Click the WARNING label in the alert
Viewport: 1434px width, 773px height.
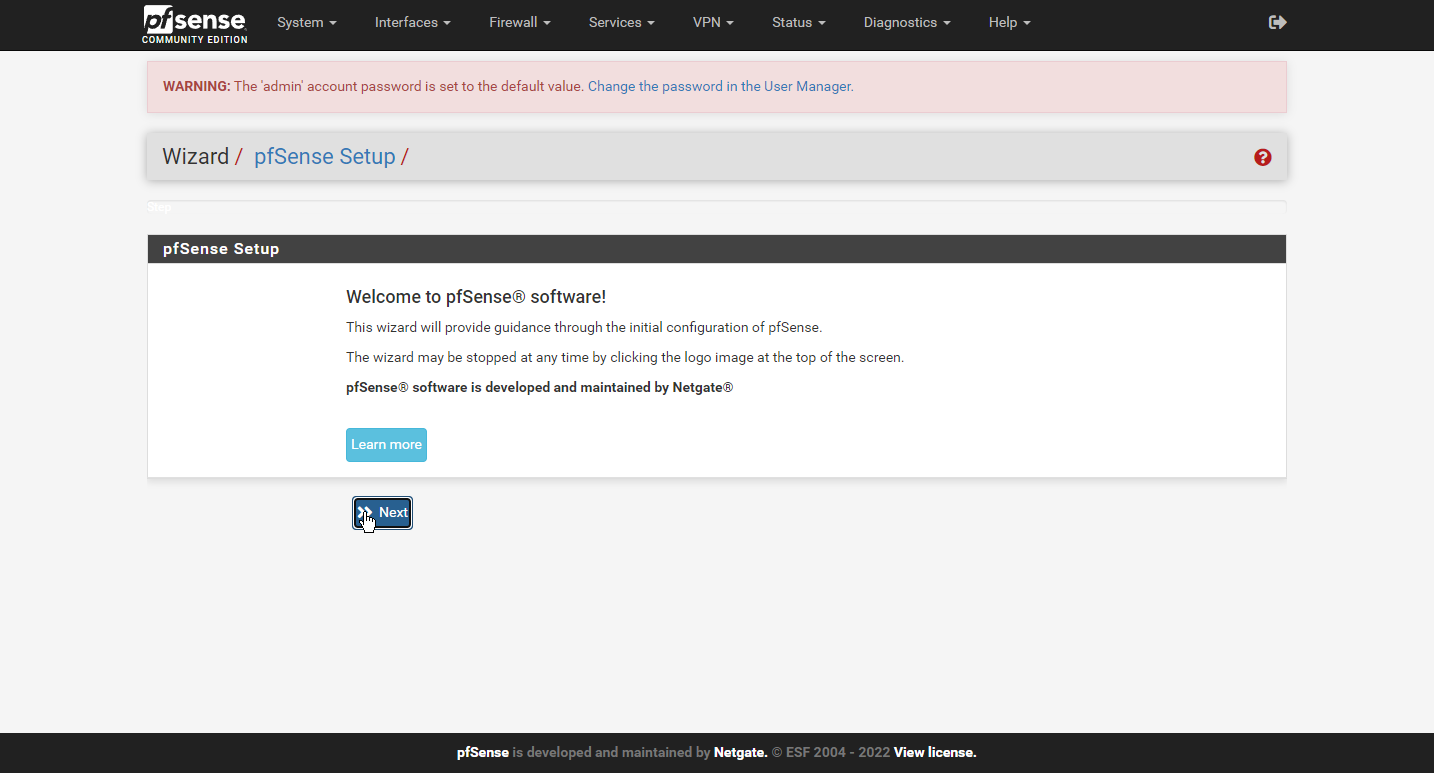pos(197,87)
